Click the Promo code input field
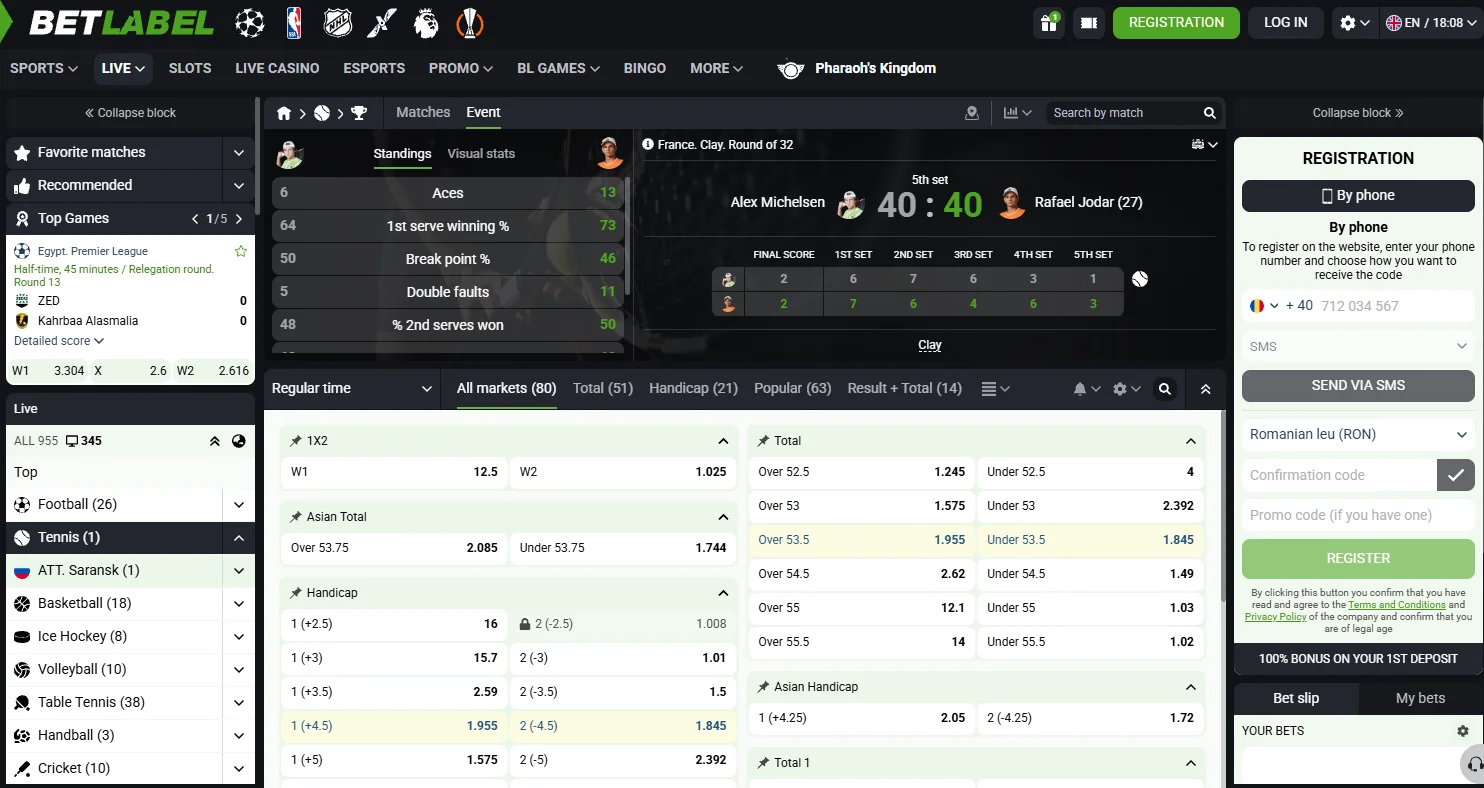Screen dimensions: 1484x788 1358,515
